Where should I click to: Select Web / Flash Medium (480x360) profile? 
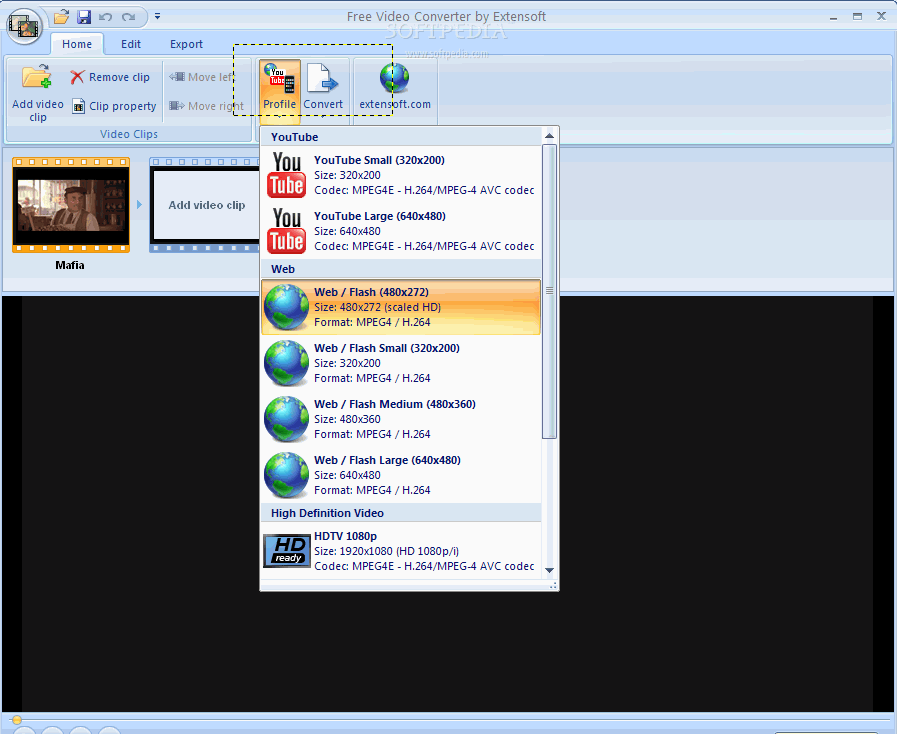click(401, 419)
